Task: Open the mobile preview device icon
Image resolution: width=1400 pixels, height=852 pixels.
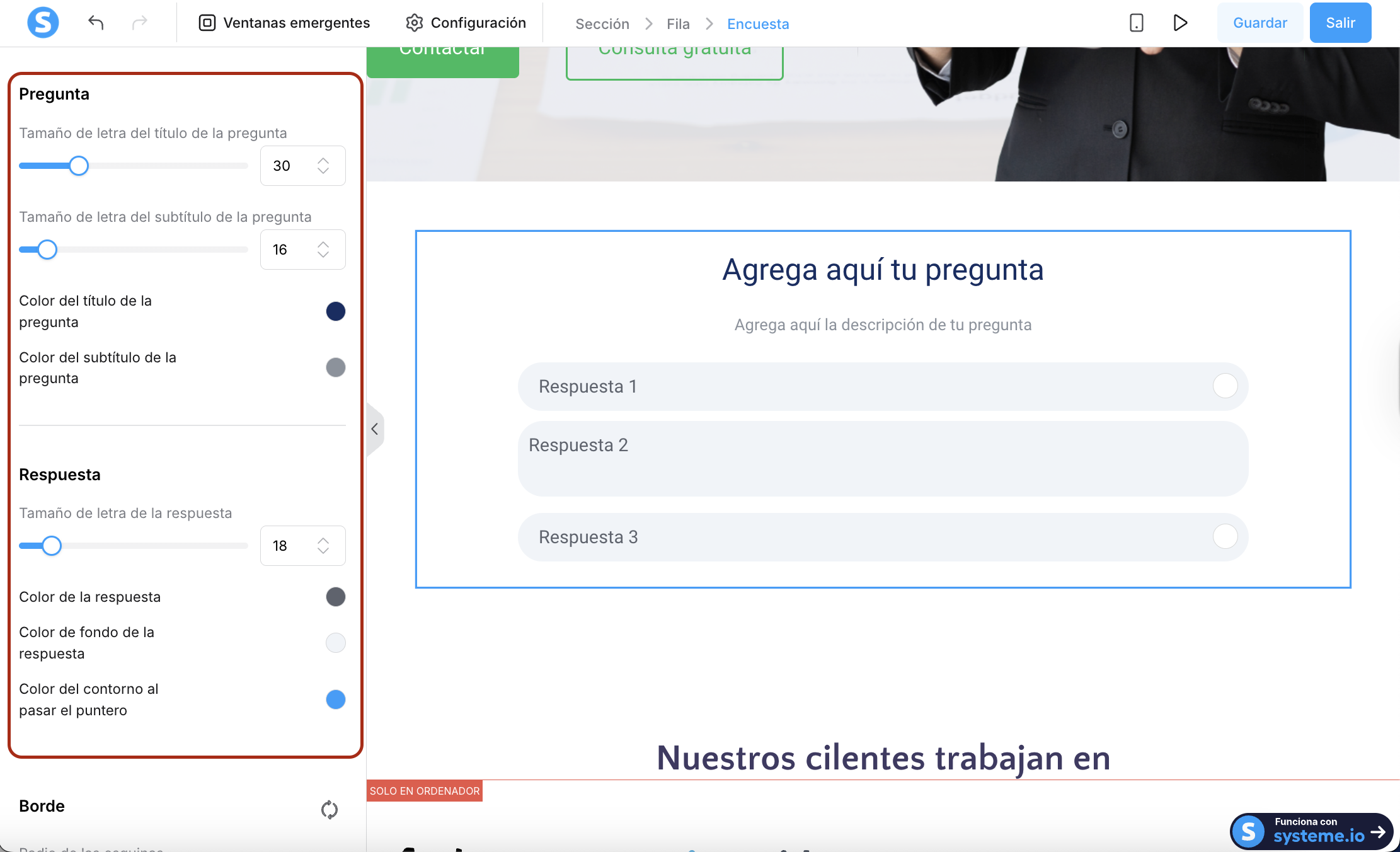Action: pyautogui.click(x=1136, y=23)
